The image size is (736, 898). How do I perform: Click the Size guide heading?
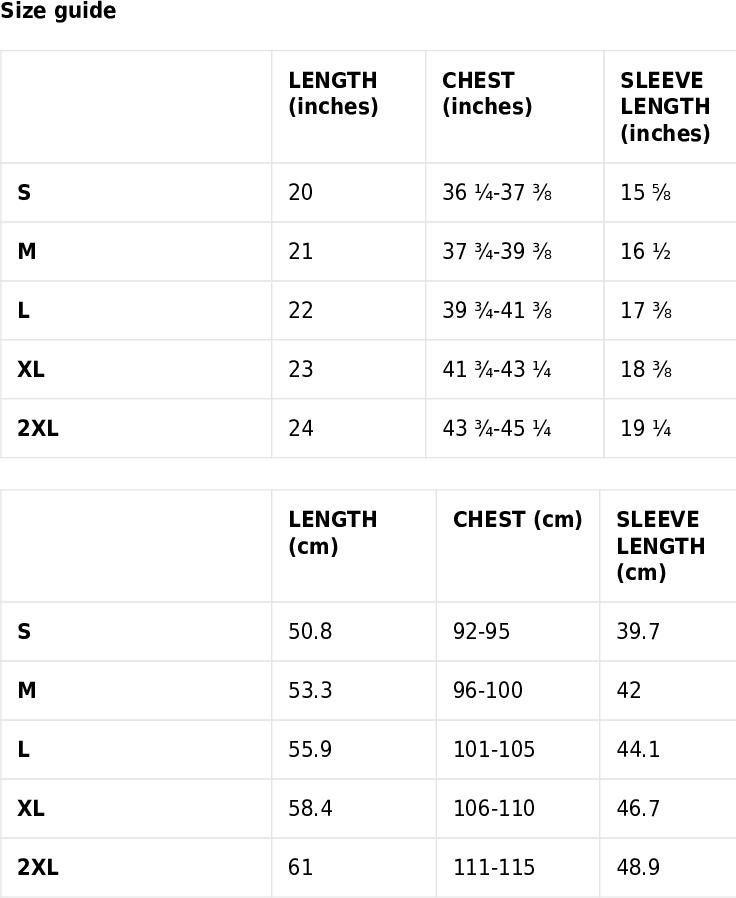tap(58, 11)
